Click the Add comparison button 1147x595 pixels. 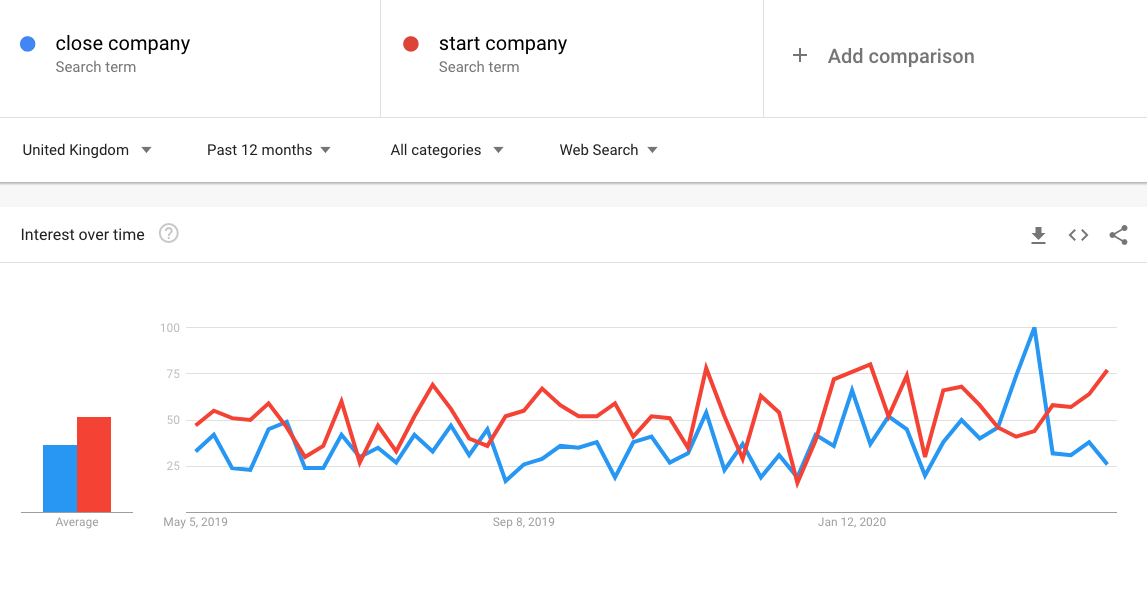click(900, 56)
